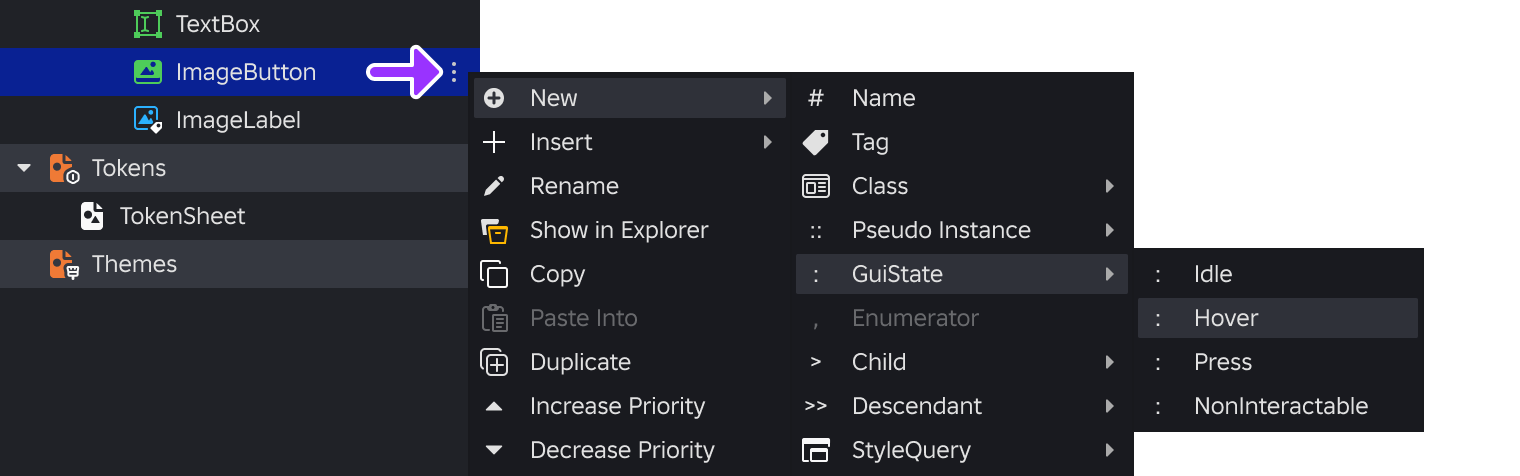This screenshot has width=1520, height=476.
Task: Expand the Class submenu arrow
Action: coord(1109,186)
